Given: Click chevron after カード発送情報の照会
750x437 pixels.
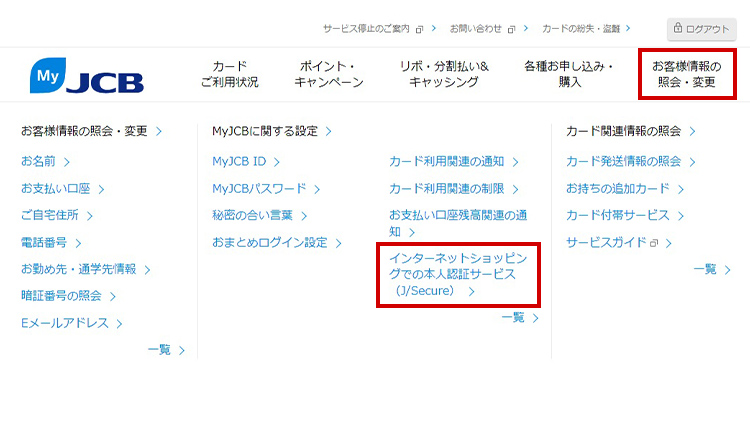Looking at the screenshot, I should pos(693,163).
